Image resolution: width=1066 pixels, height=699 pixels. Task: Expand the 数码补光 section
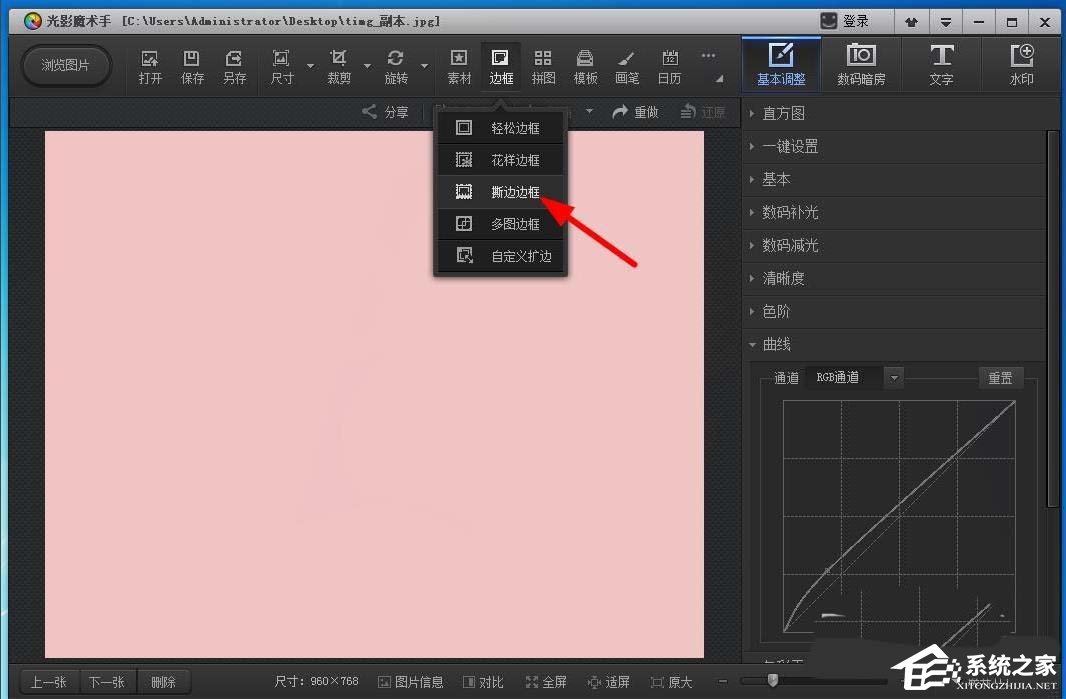(x=792, y=212)
